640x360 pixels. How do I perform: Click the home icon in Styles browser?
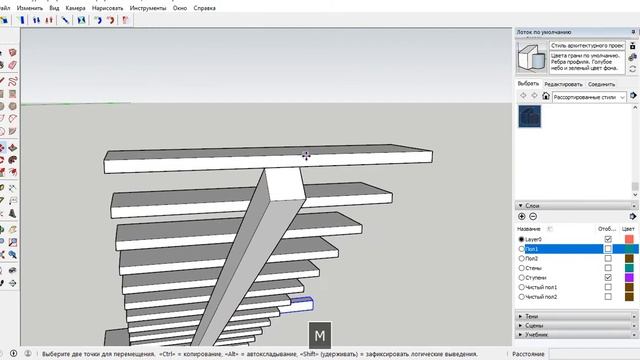coord(546,96)
